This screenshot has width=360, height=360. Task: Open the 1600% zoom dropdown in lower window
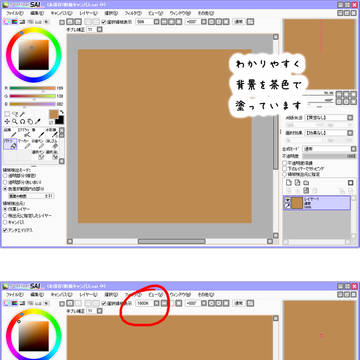[x=157, y=304]
